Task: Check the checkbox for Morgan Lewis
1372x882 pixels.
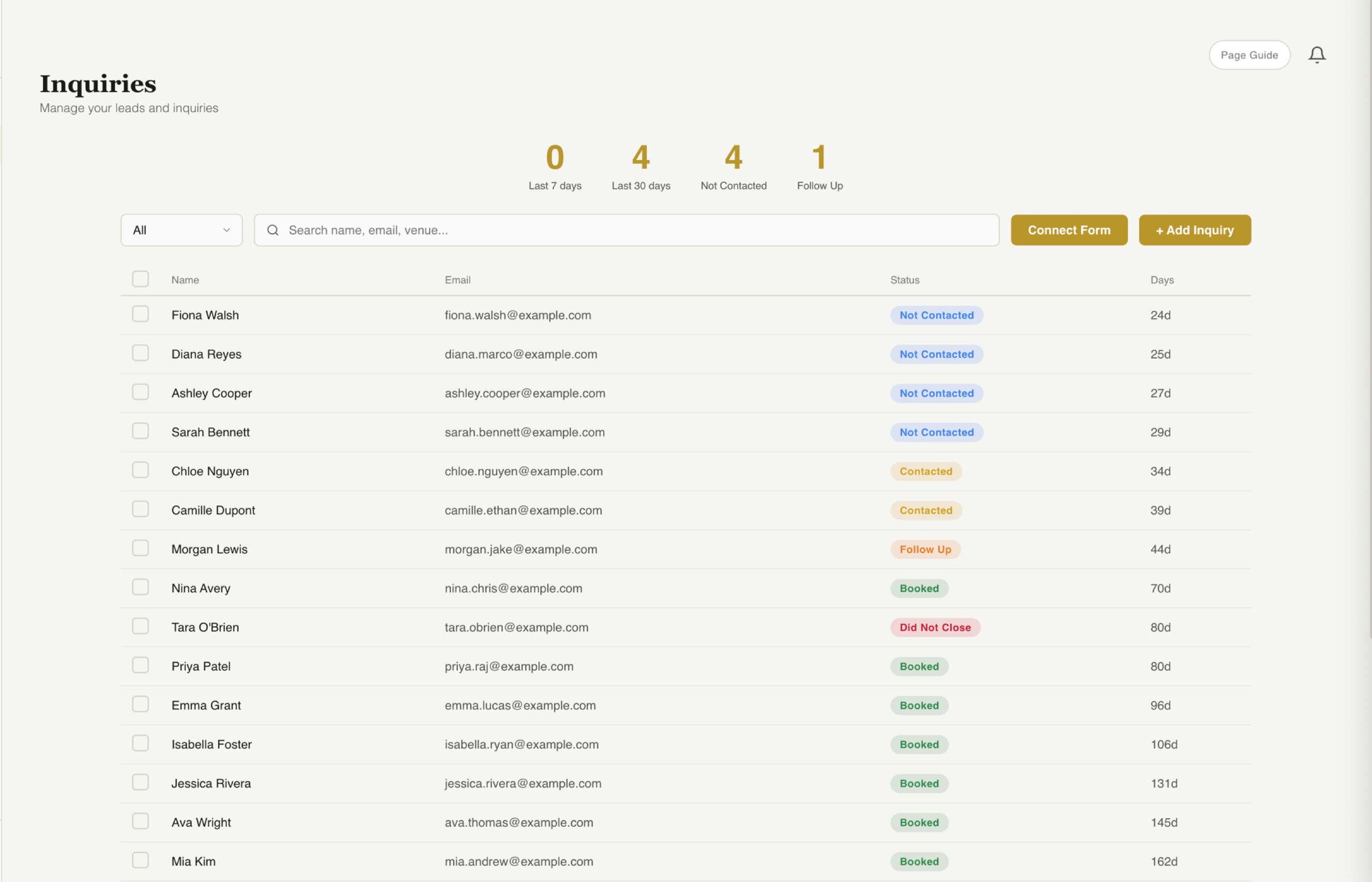Action: [140, 548]
